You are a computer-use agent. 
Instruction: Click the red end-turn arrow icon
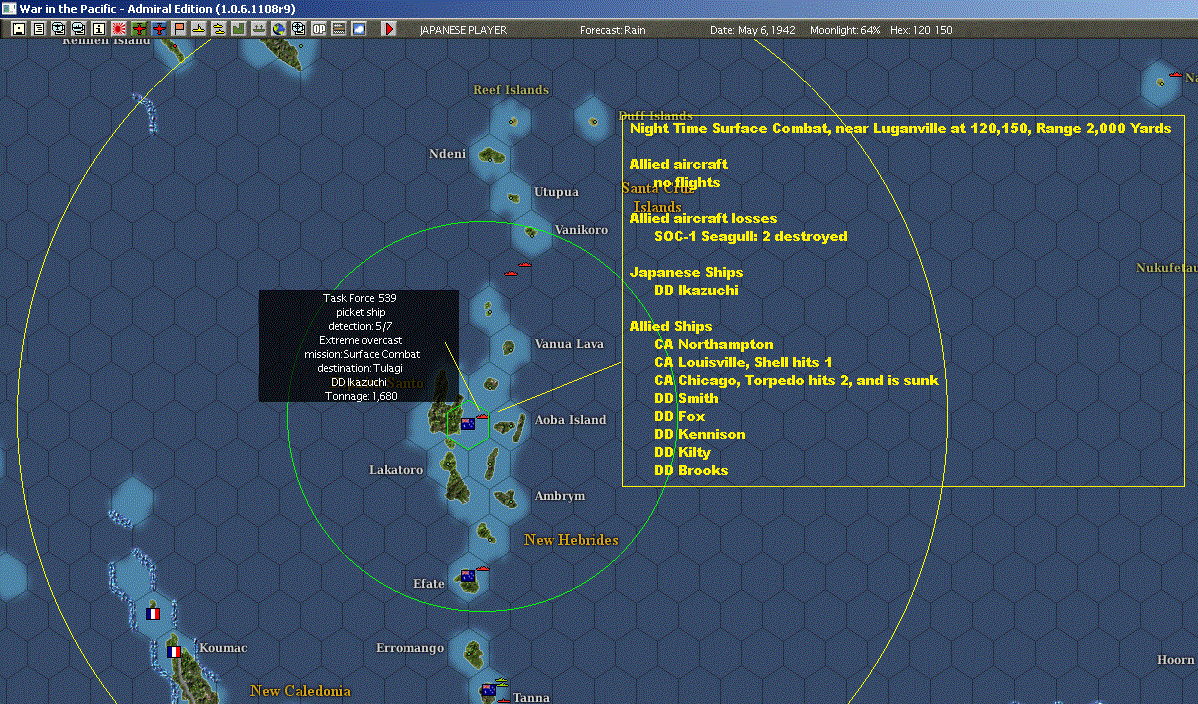tap(389, 29)
